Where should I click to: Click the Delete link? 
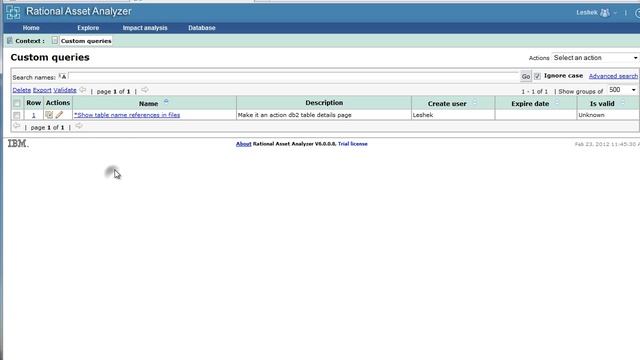(x=22, y=90)
